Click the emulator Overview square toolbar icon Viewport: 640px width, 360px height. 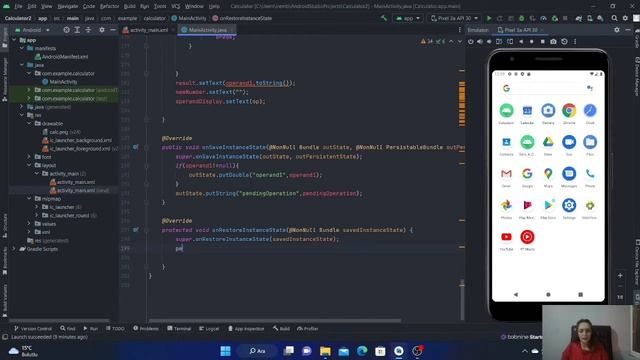click(542, 42)
